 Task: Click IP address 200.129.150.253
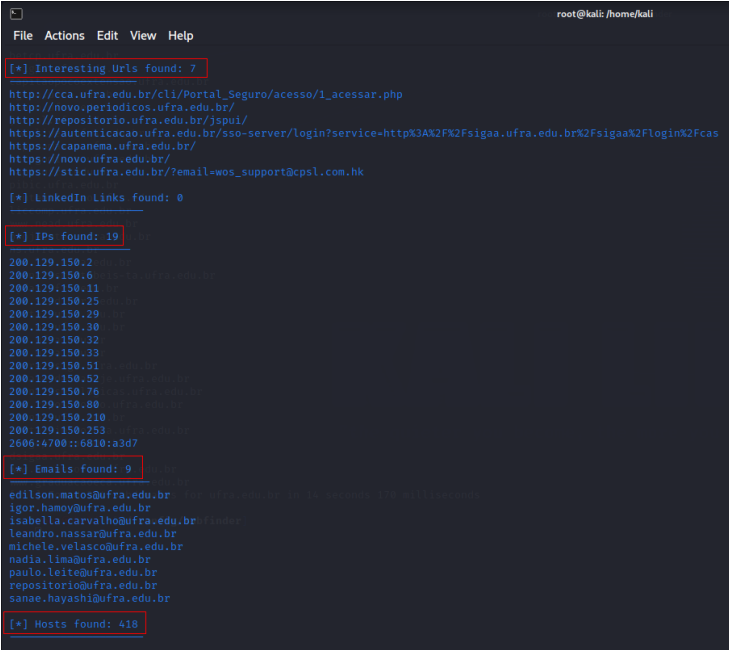pos(58,431)
